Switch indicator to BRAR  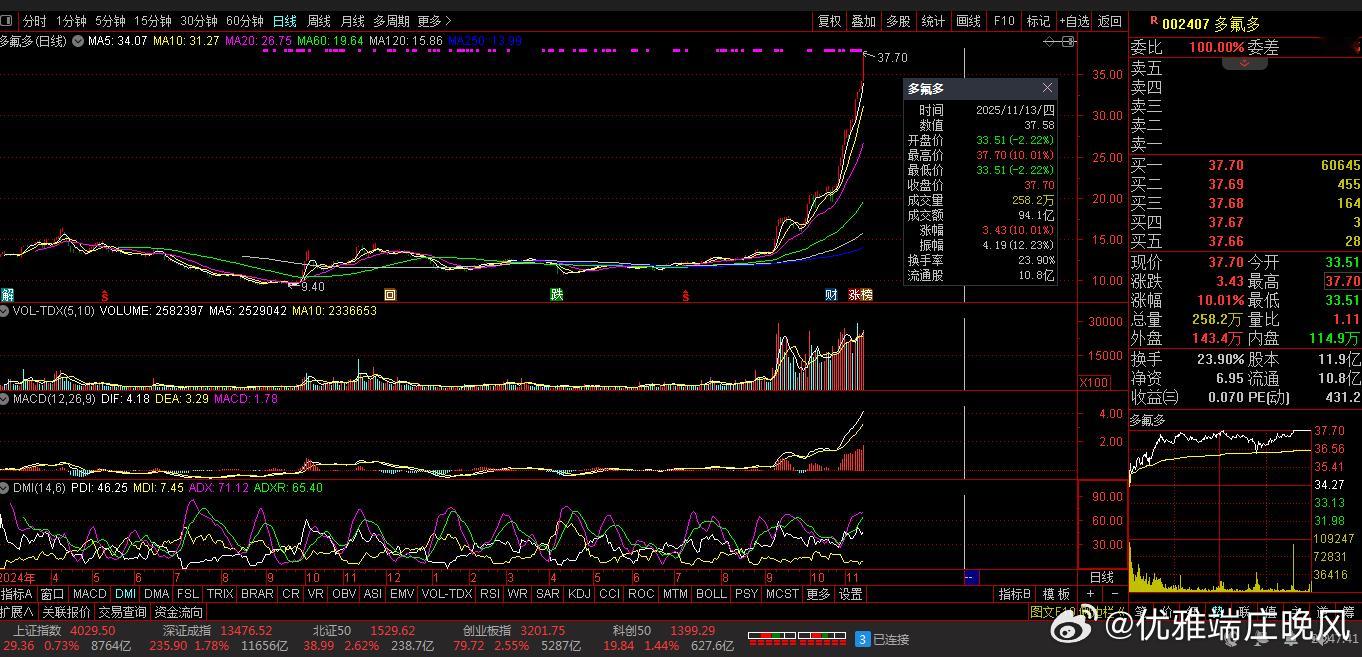pyautogui.click(x=257, y=594)
